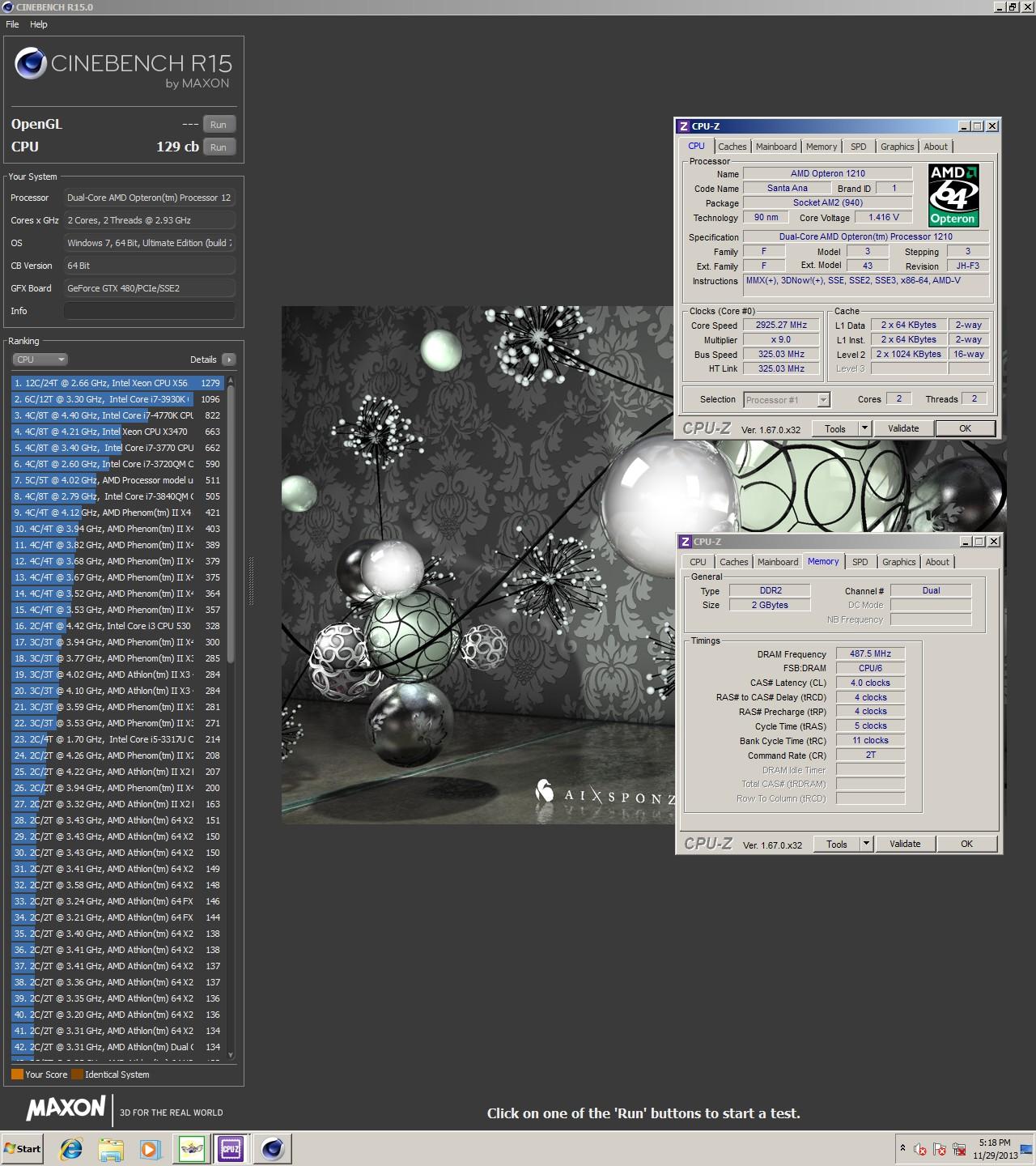Click the Cinebench R15 logo icon
Screen dimensions: 1036x1166
click(x=30, y=64)
